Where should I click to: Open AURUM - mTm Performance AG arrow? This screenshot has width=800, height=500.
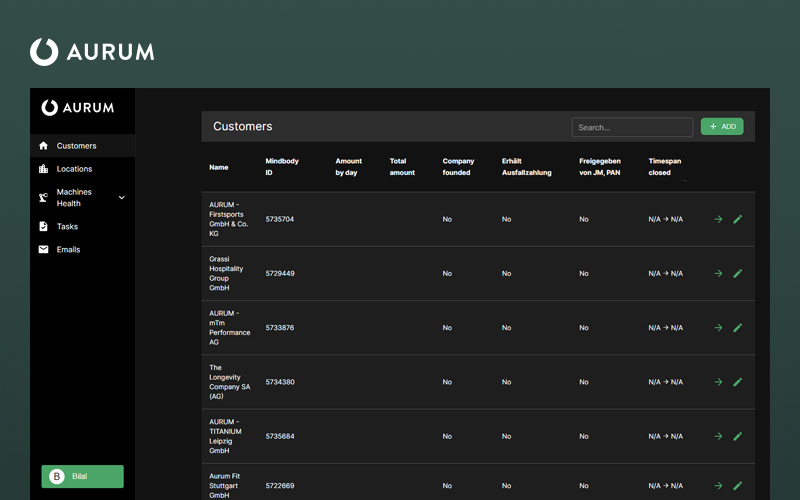click(718, 328)
